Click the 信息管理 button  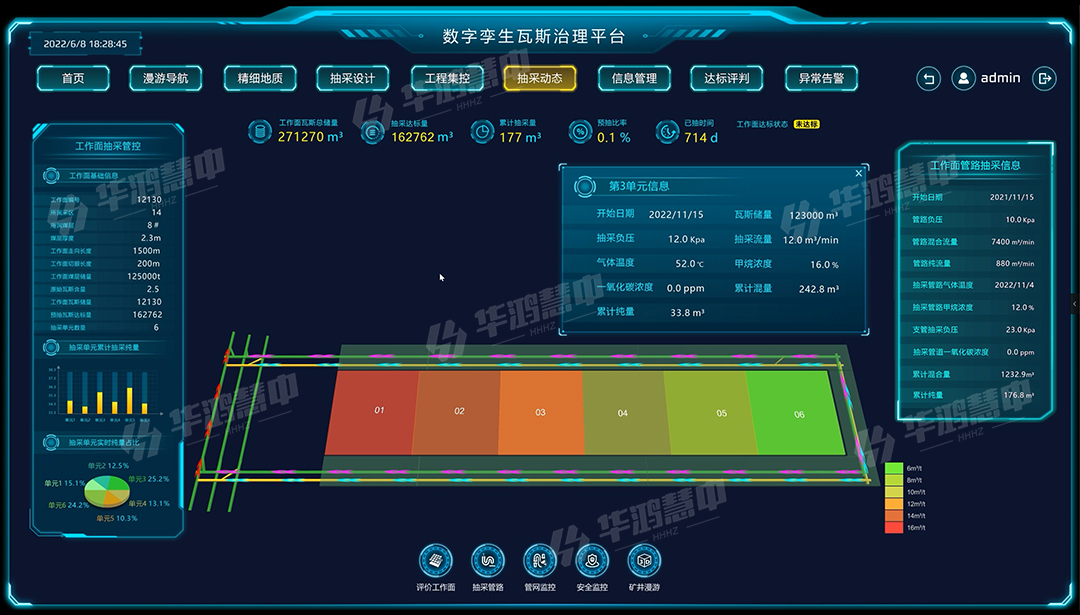pyautogui.click(x=634, y=78)
